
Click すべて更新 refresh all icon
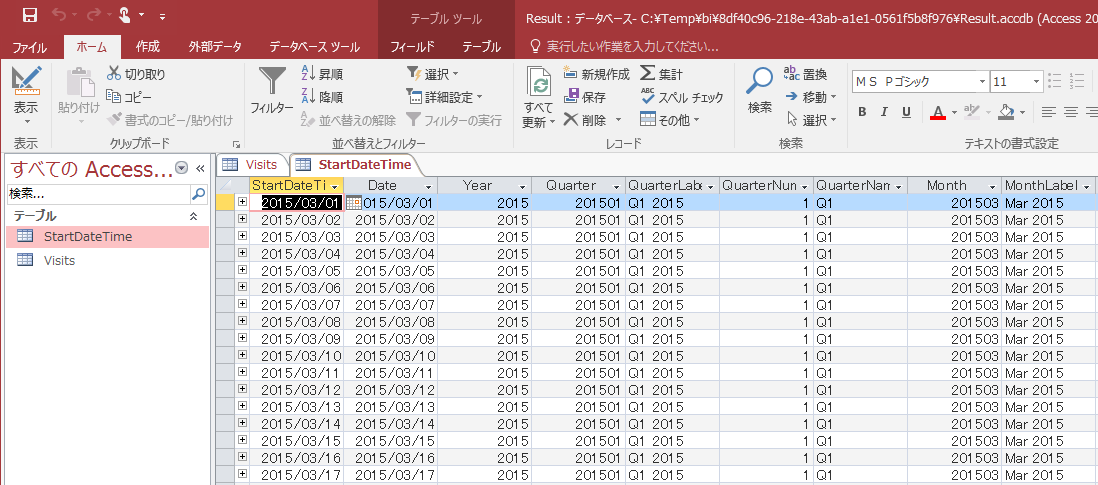539,84
